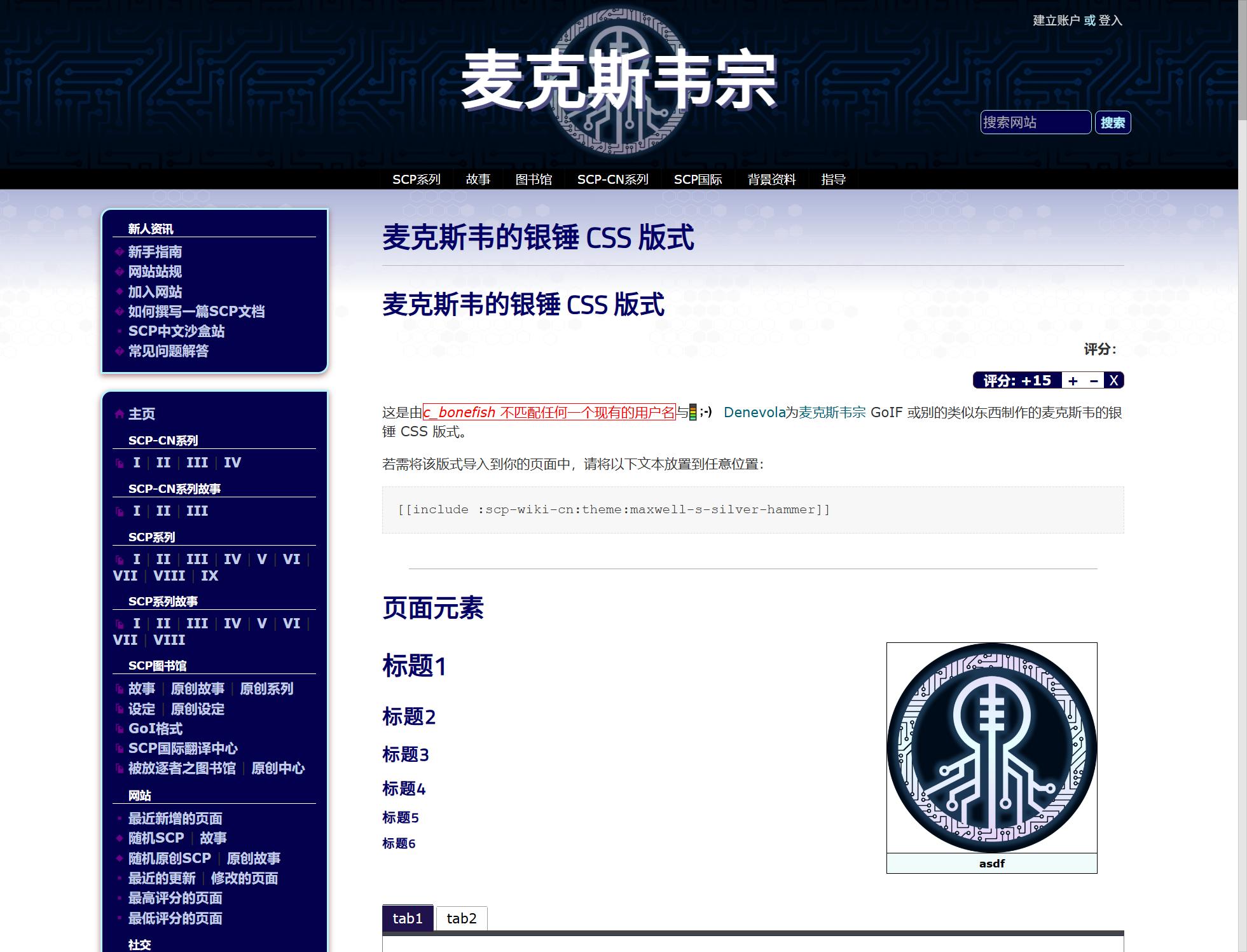Click the home icon beside 主页
1247x952 pixels.
point(119,414)
